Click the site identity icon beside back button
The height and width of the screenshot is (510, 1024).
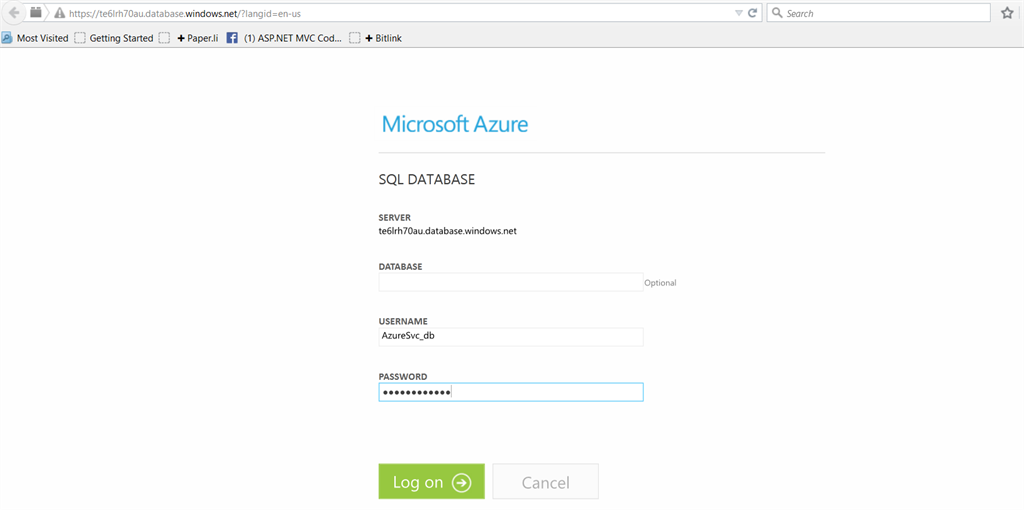[x=36, y=13]
